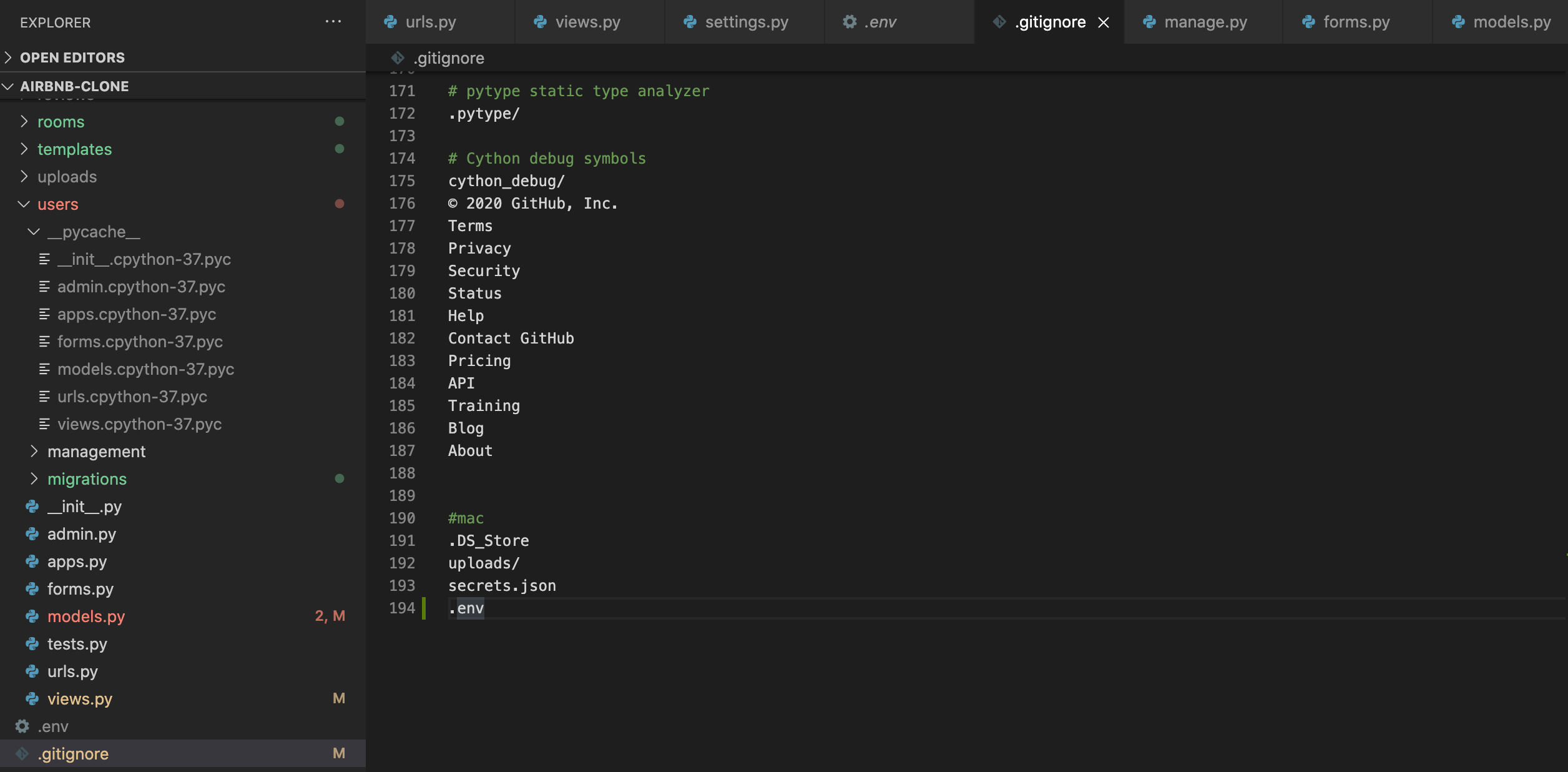Expand the migrations folder
The image size is (1568, 772).
tap(34, 479)
